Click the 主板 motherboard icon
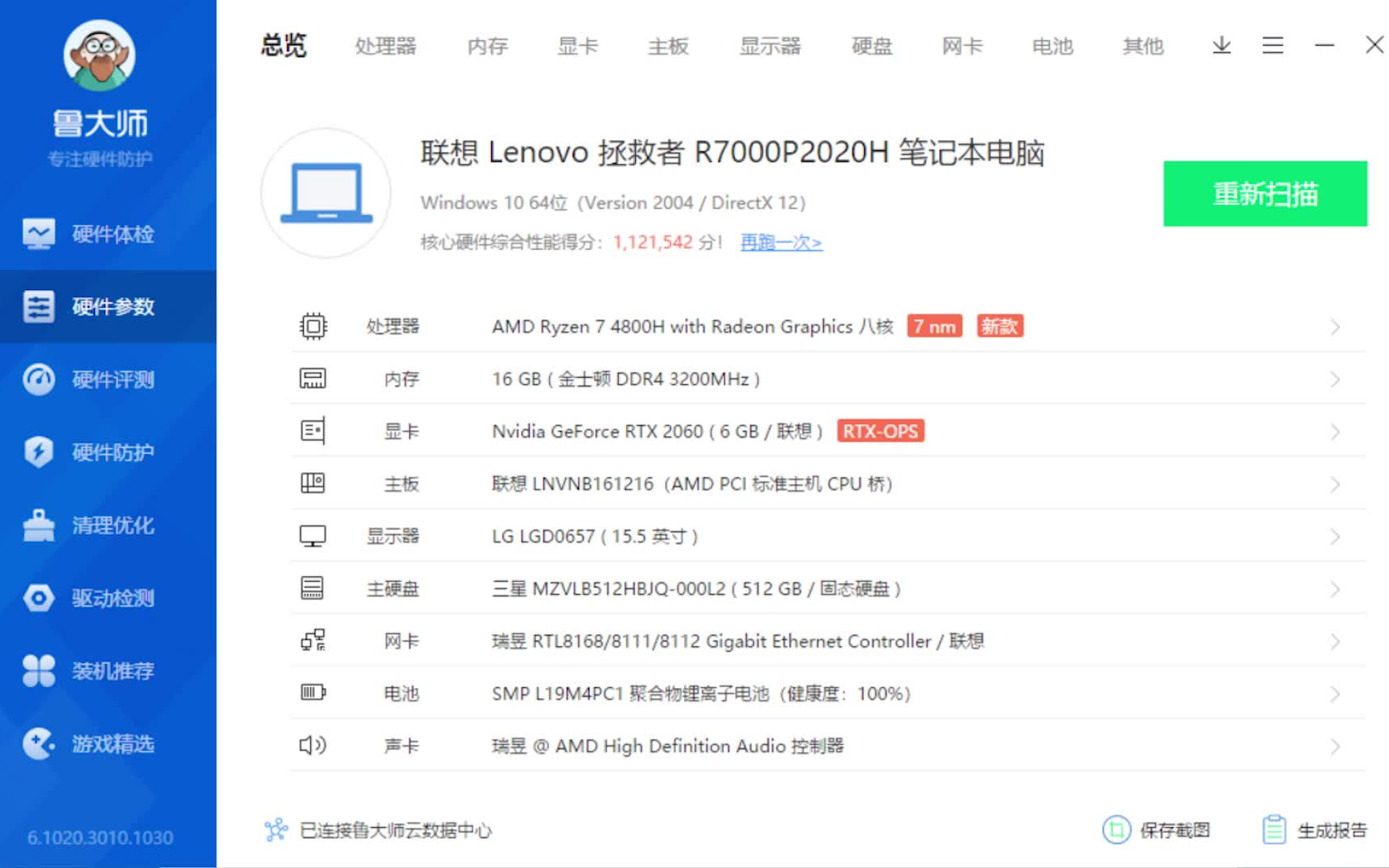Viewport: 1389px width, 868px height. 313,483
